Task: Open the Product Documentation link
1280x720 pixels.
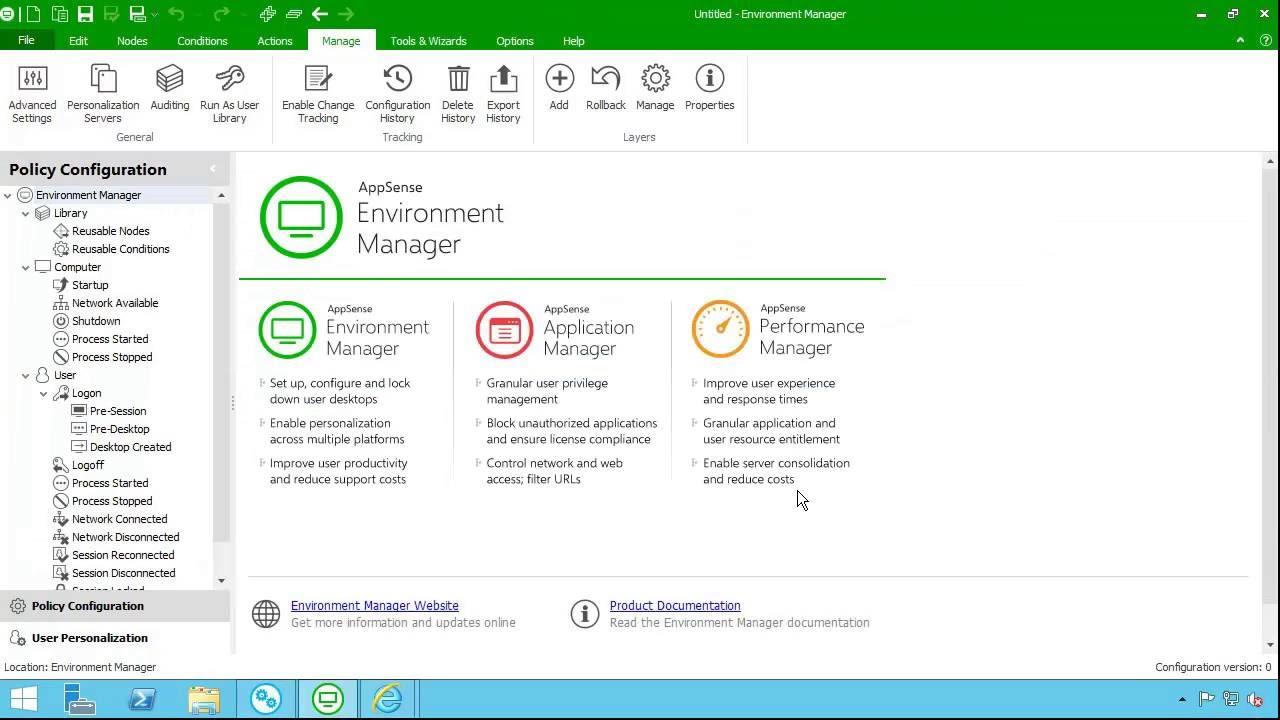Action: (675, 606)
